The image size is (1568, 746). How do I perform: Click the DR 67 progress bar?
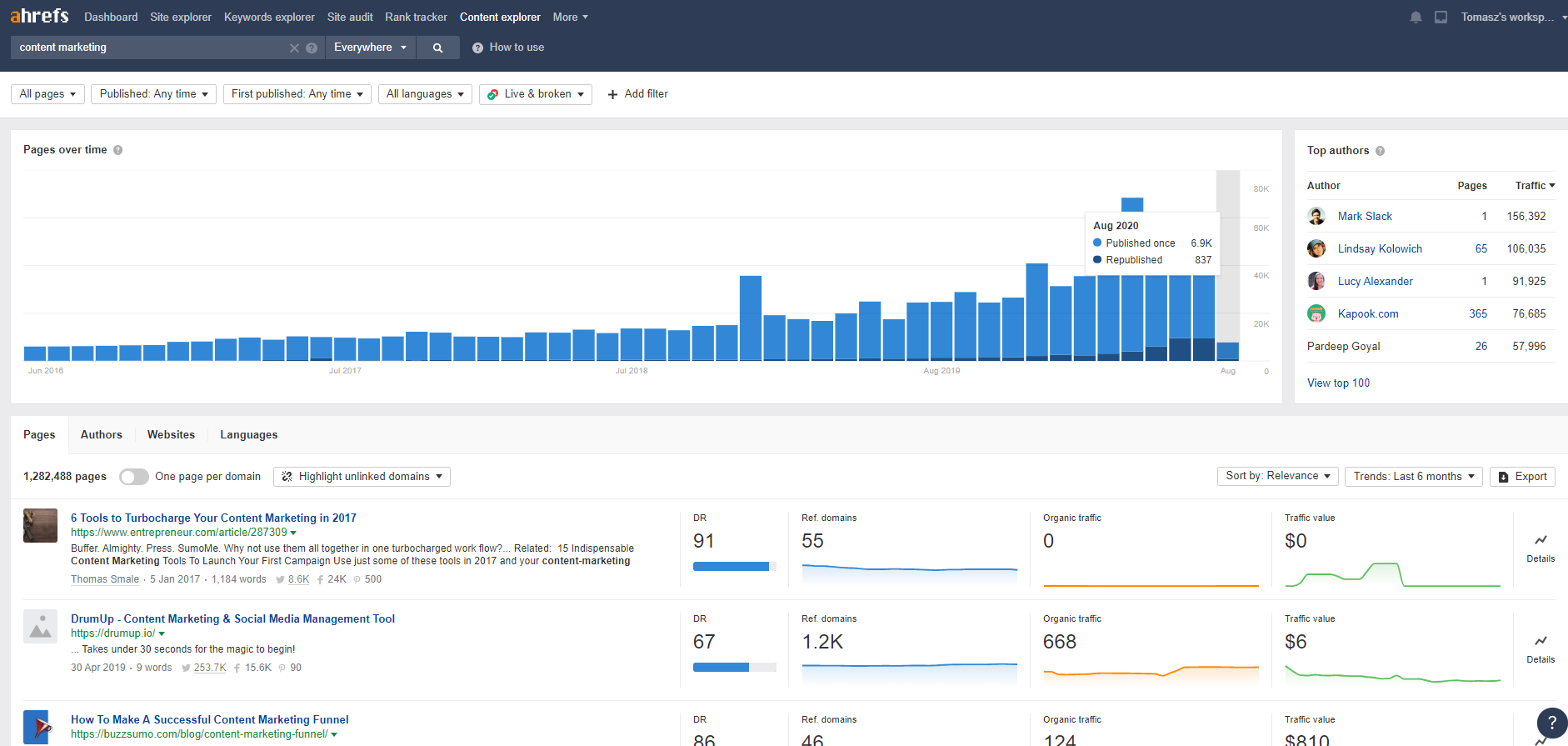(735, 668)
